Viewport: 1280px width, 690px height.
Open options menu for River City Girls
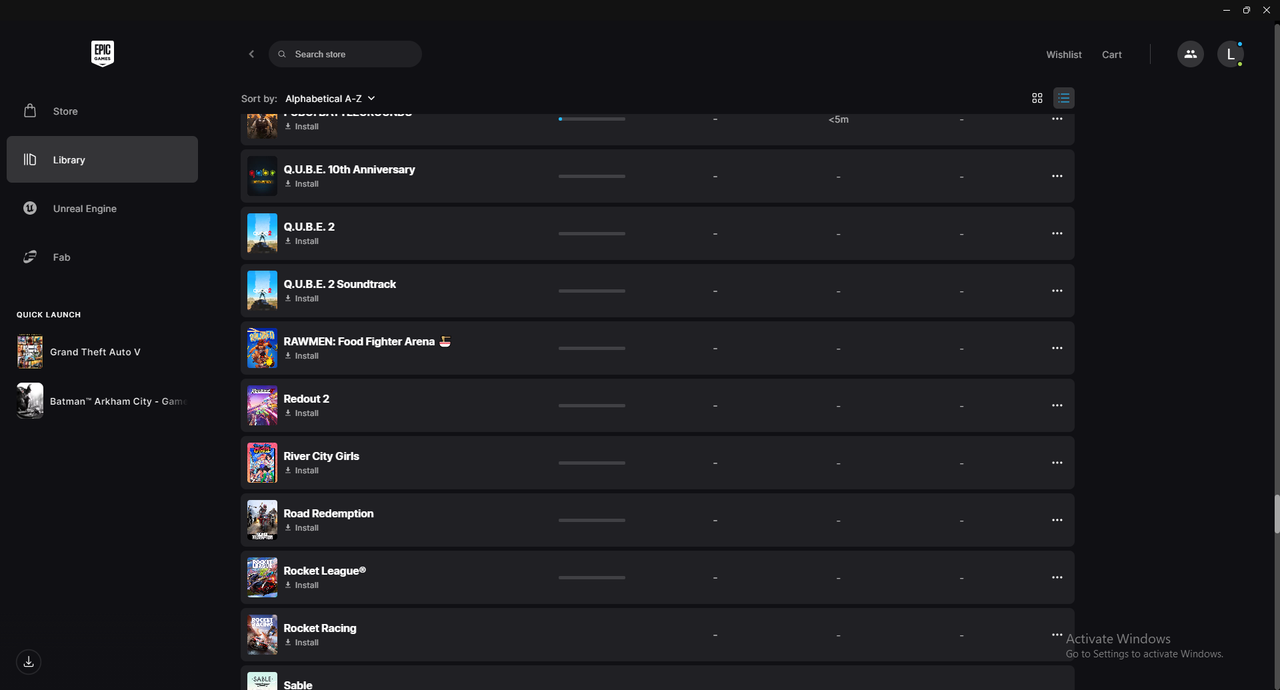1057,463
